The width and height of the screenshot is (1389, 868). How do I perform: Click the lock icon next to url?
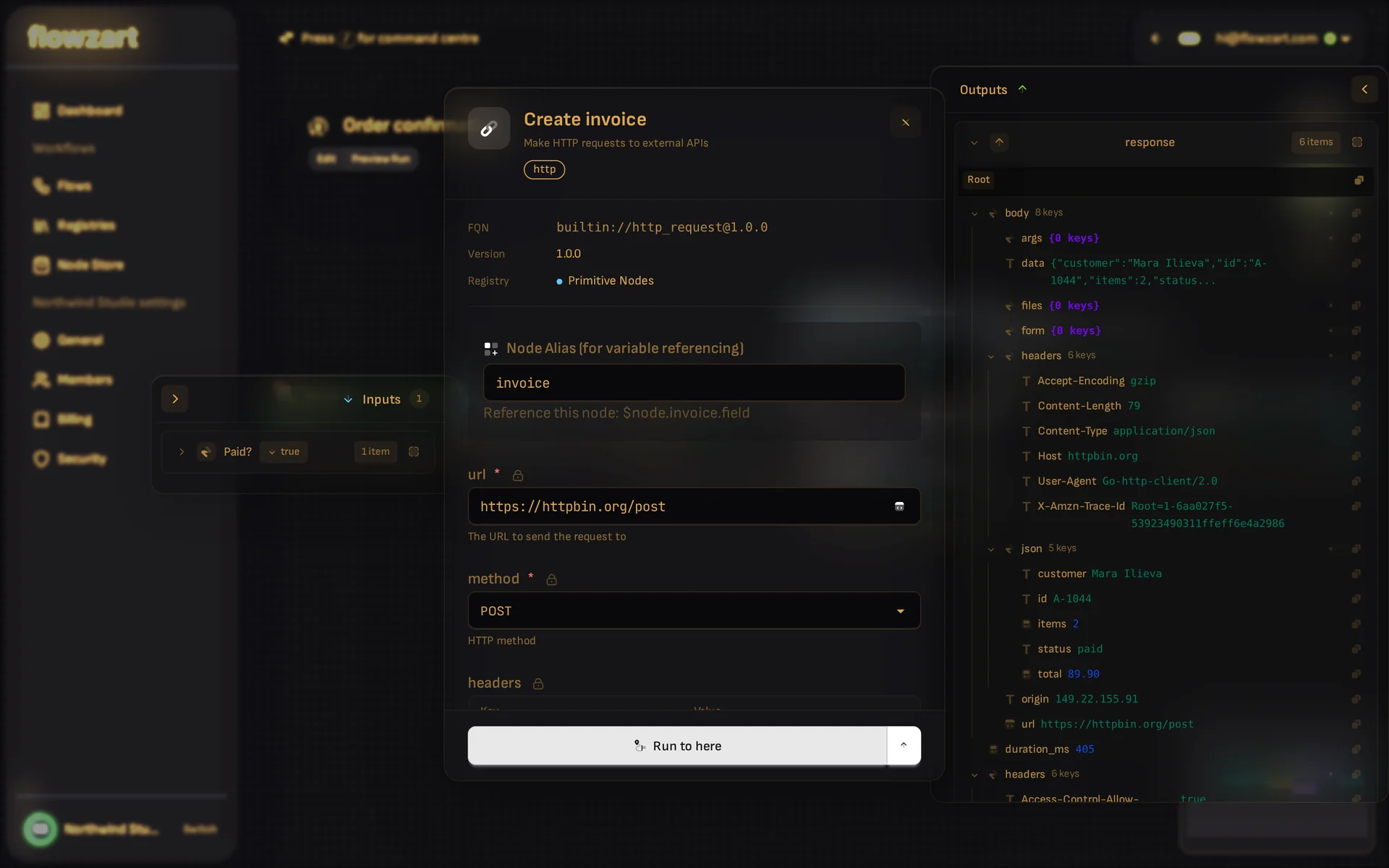pyautogui.click(x=518, y=475)
